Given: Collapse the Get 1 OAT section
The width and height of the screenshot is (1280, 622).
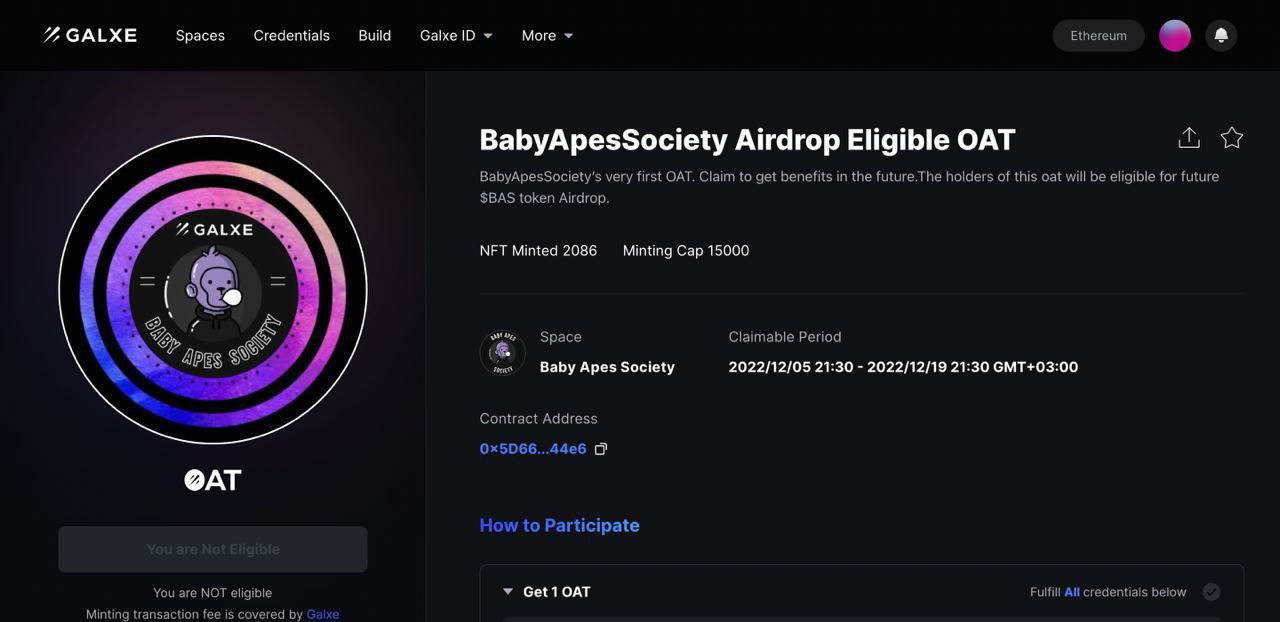Looking at the screenshot, I should click(x=508, y=592).
